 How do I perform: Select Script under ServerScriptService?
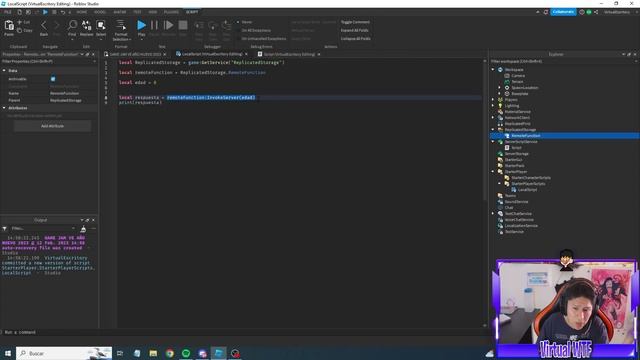tap(516, 148)
